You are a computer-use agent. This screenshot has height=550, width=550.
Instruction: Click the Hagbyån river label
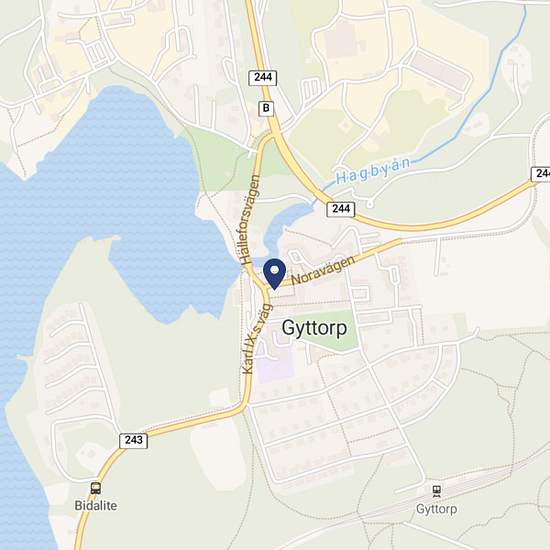click(373, 171)
